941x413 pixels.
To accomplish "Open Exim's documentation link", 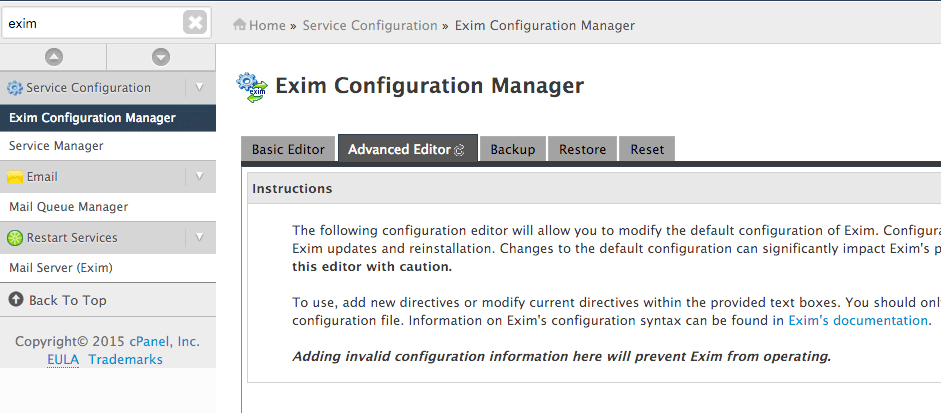I will [858, 321].
